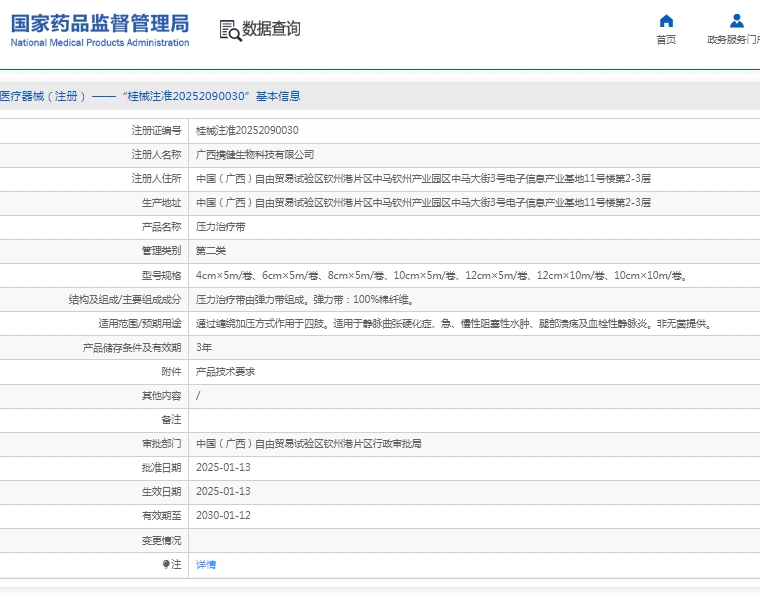The width and height of the screenshot is (760, 600).
Task: Click the 数据查询 heading text
Action: click(x=271, y=29)
